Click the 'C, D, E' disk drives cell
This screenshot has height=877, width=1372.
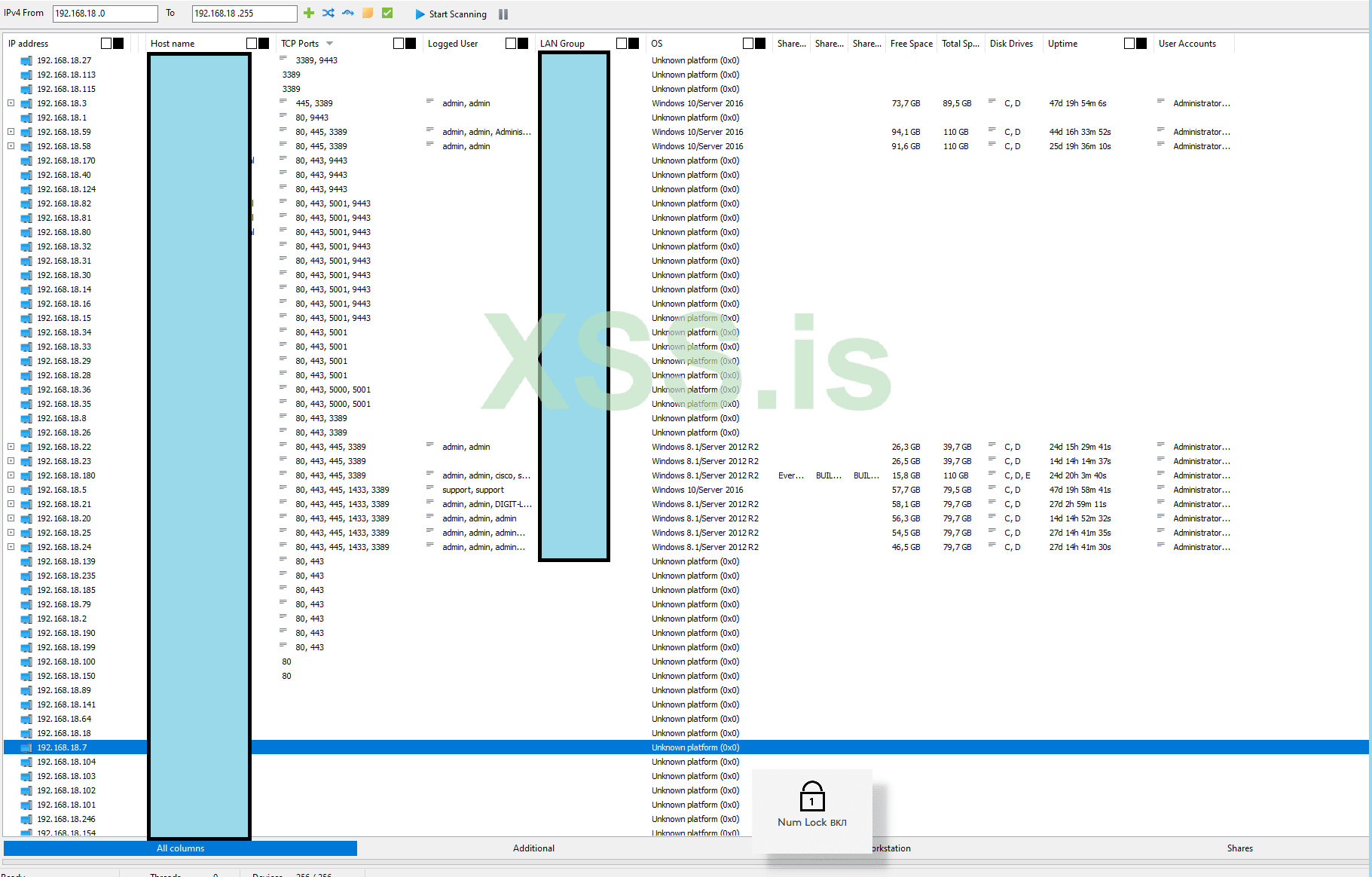[1017, 475]
